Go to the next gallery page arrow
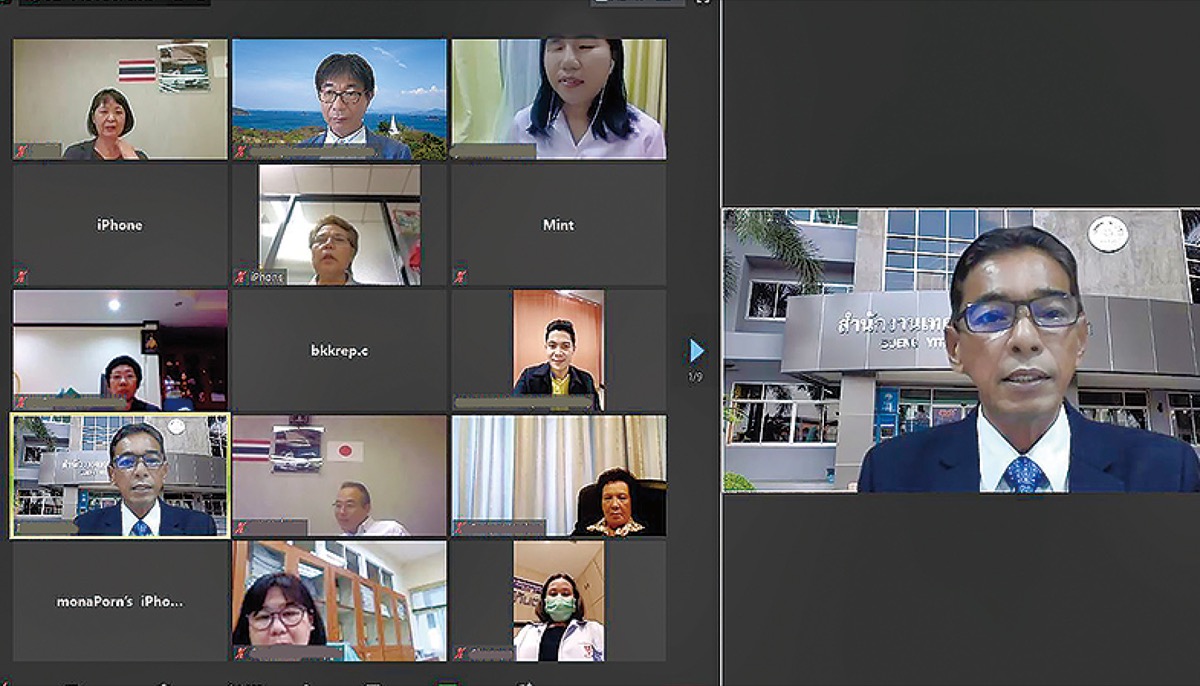 point(696,350)
